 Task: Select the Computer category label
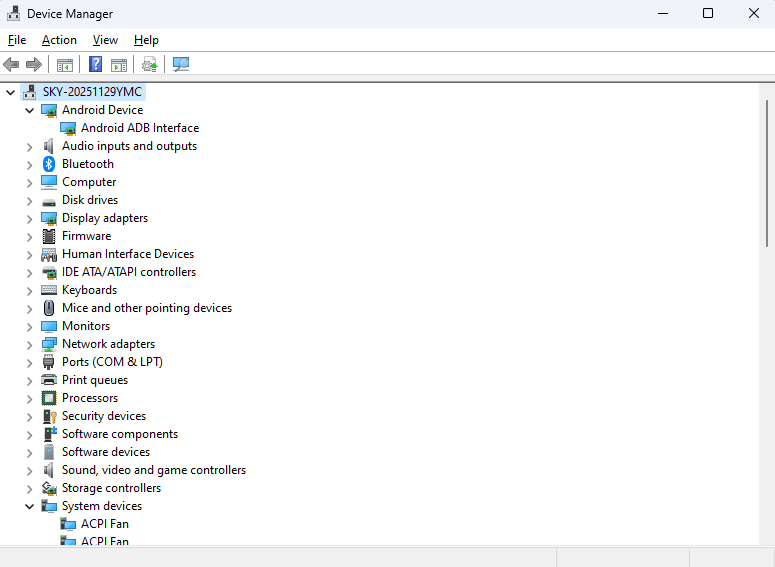(x=89, y=182)
